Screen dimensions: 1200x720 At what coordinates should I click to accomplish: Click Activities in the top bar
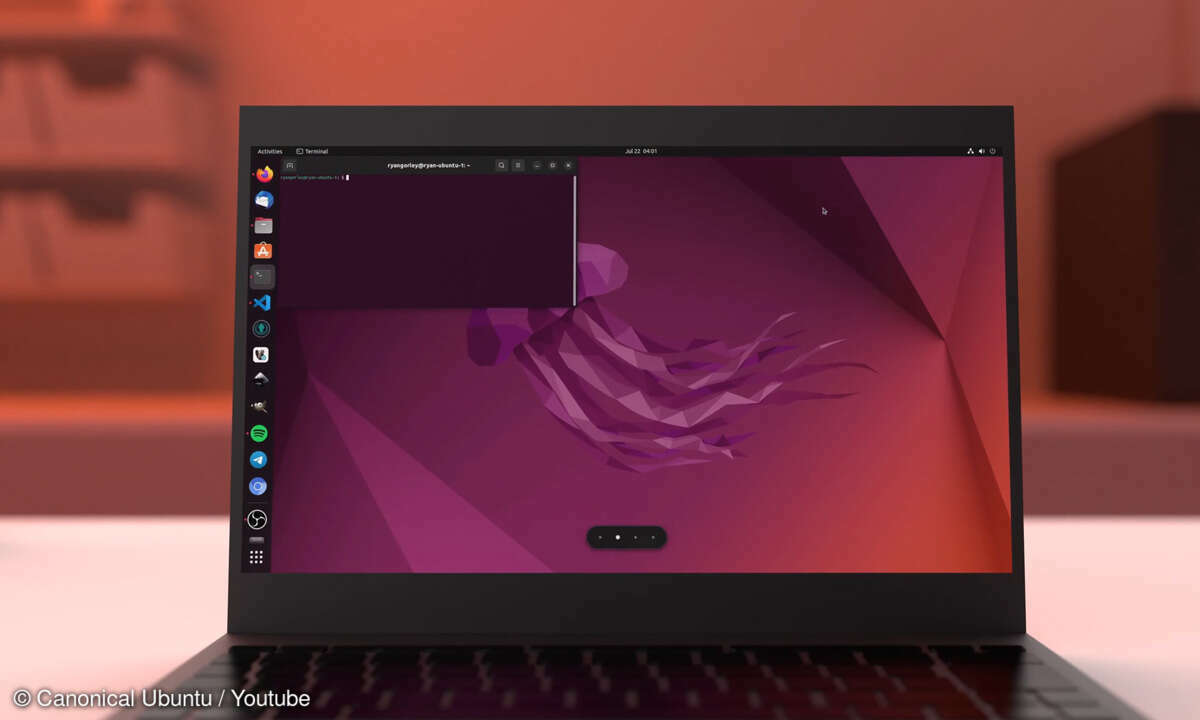(270, 151)
